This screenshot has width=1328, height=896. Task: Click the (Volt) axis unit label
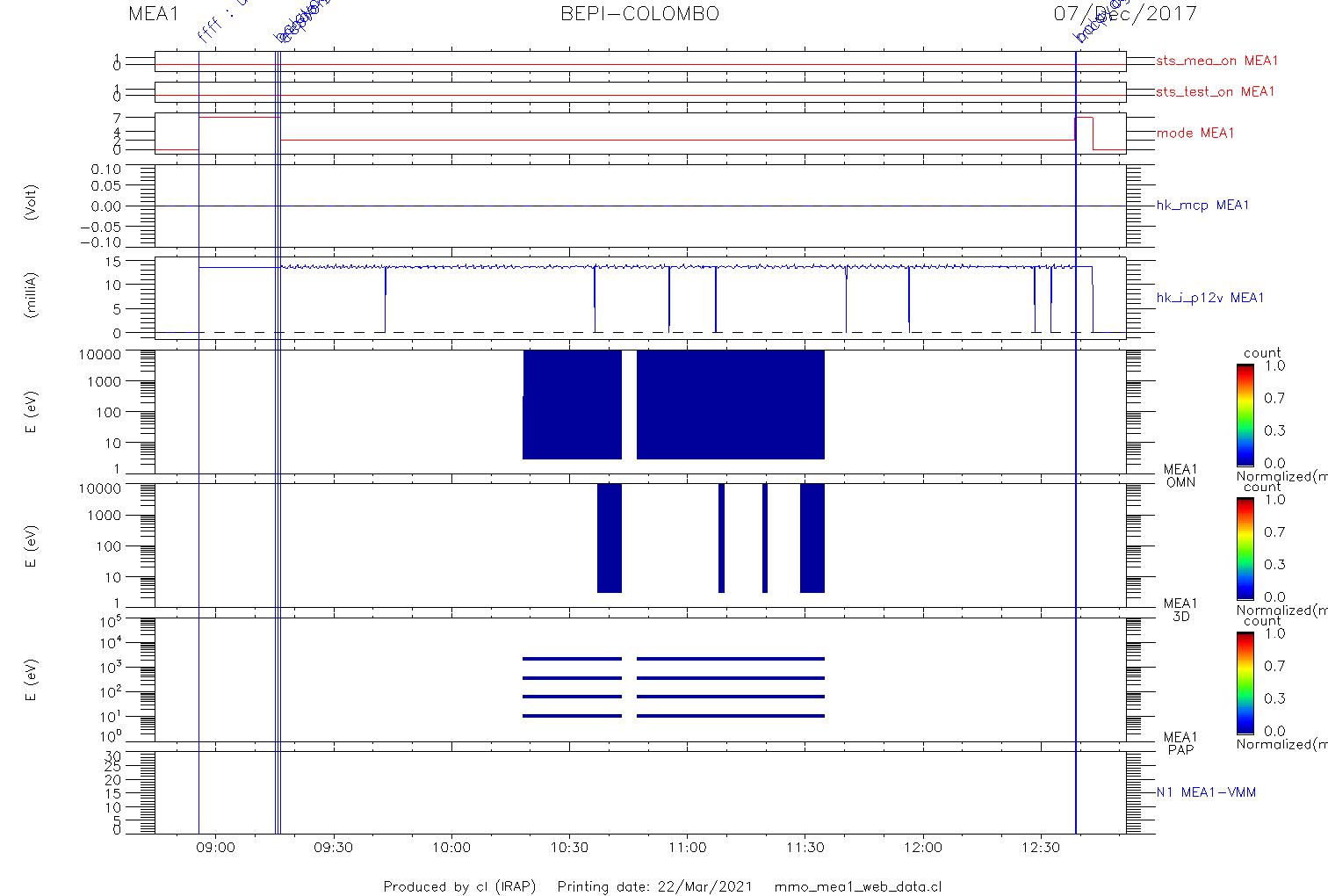(x=32, y=202)
